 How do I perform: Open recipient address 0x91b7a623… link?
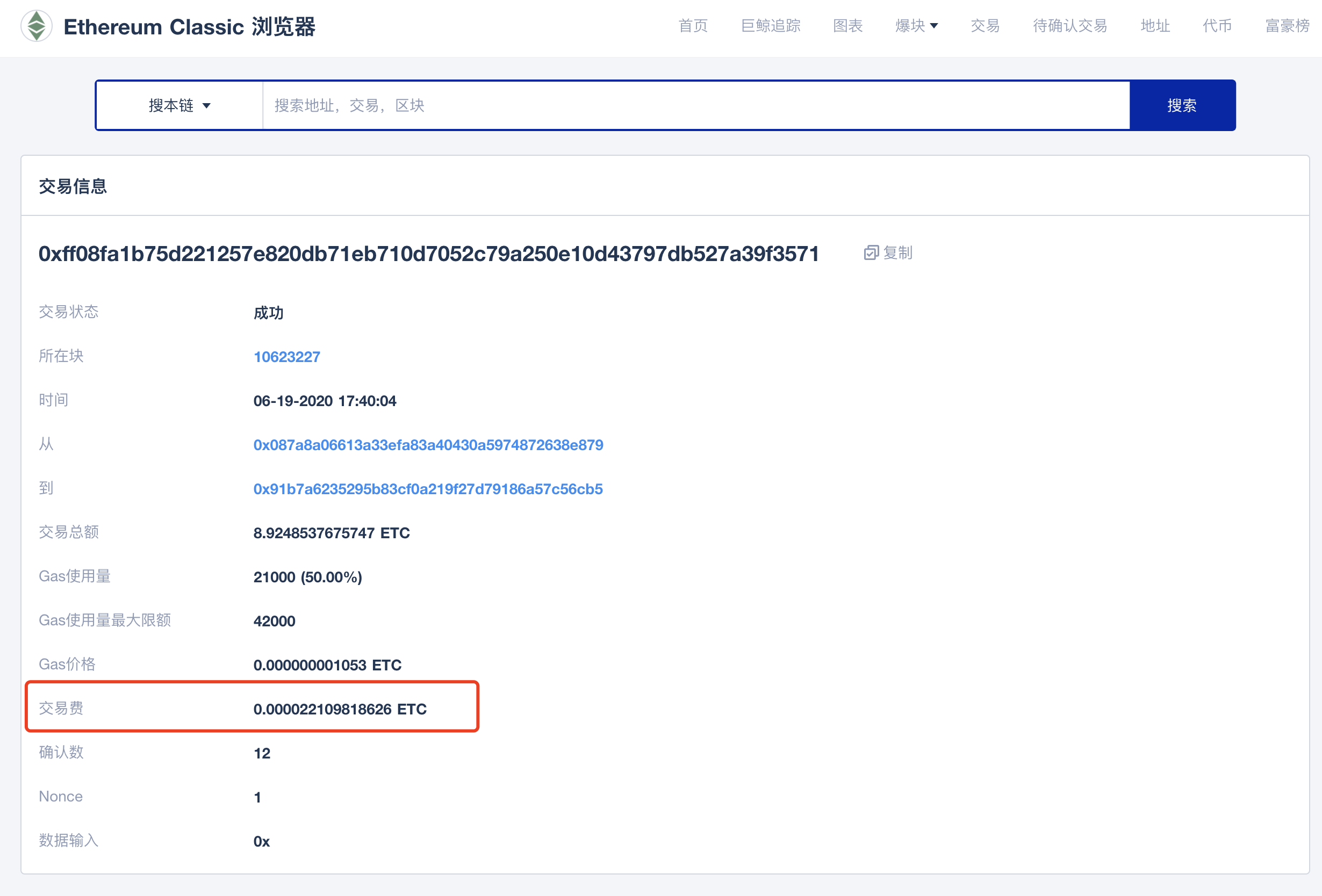tap(428, 489)
